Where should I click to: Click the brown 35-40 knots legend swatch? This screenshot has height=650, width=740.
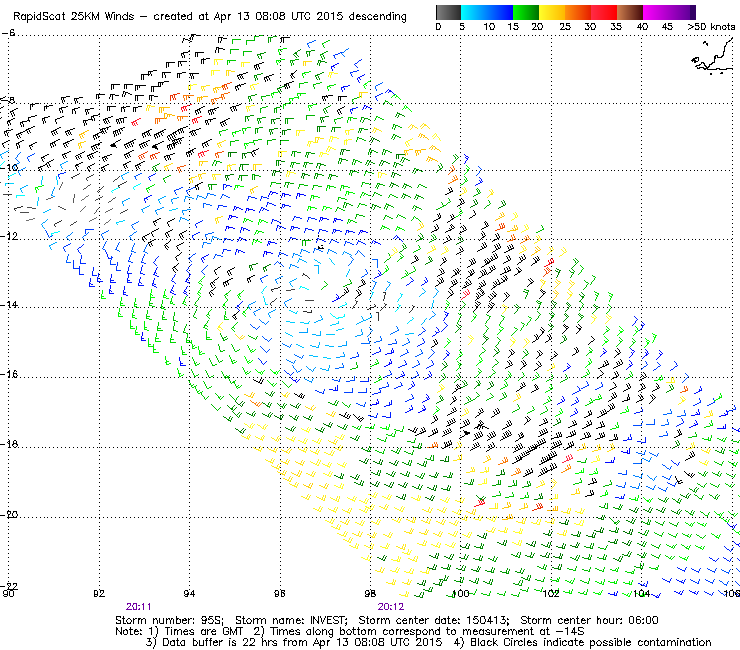coord(630,12)
